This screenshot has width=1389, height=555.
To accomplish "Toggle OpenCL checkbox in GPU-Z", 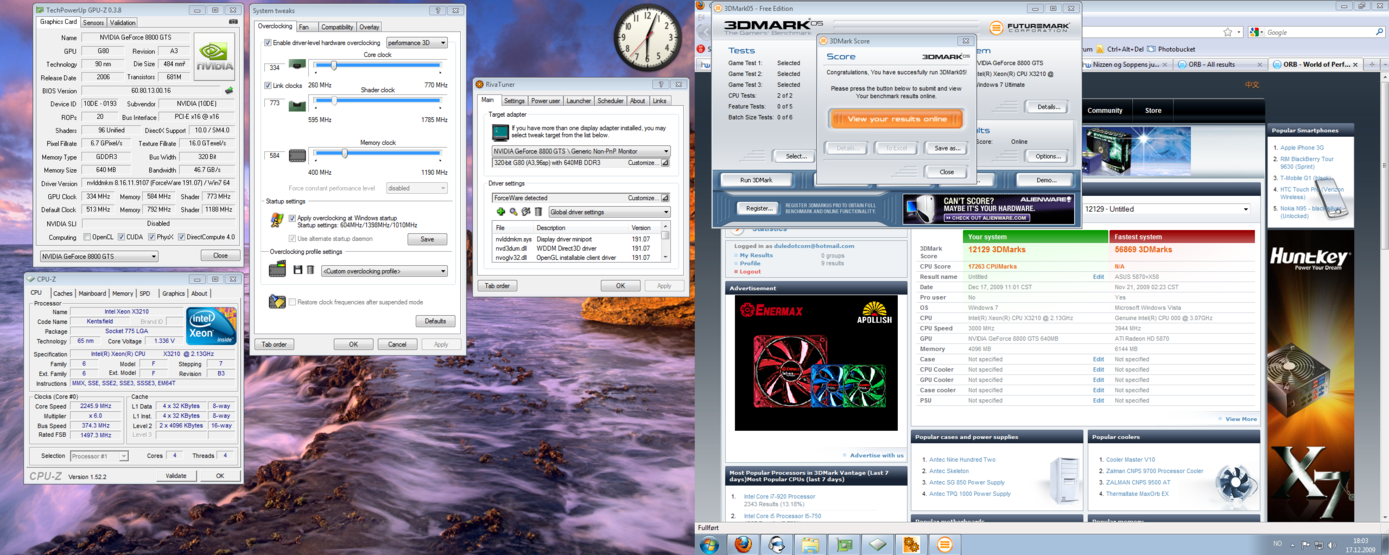I will coord(89,237).
